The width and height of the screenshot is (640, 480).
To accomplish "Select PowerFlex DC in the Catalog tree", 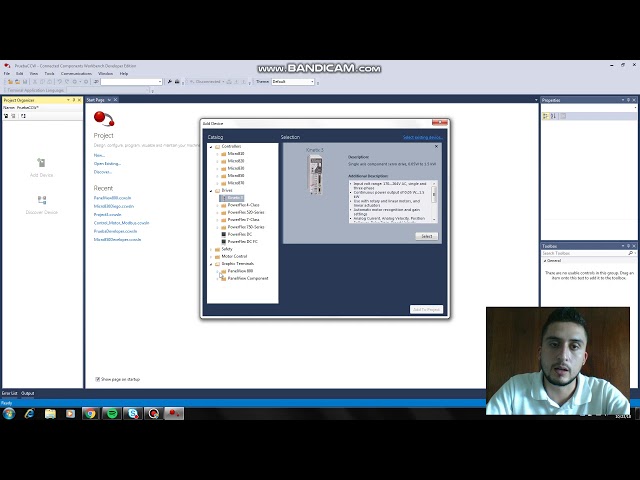I will pyautogui.click(x=240, y=234).
